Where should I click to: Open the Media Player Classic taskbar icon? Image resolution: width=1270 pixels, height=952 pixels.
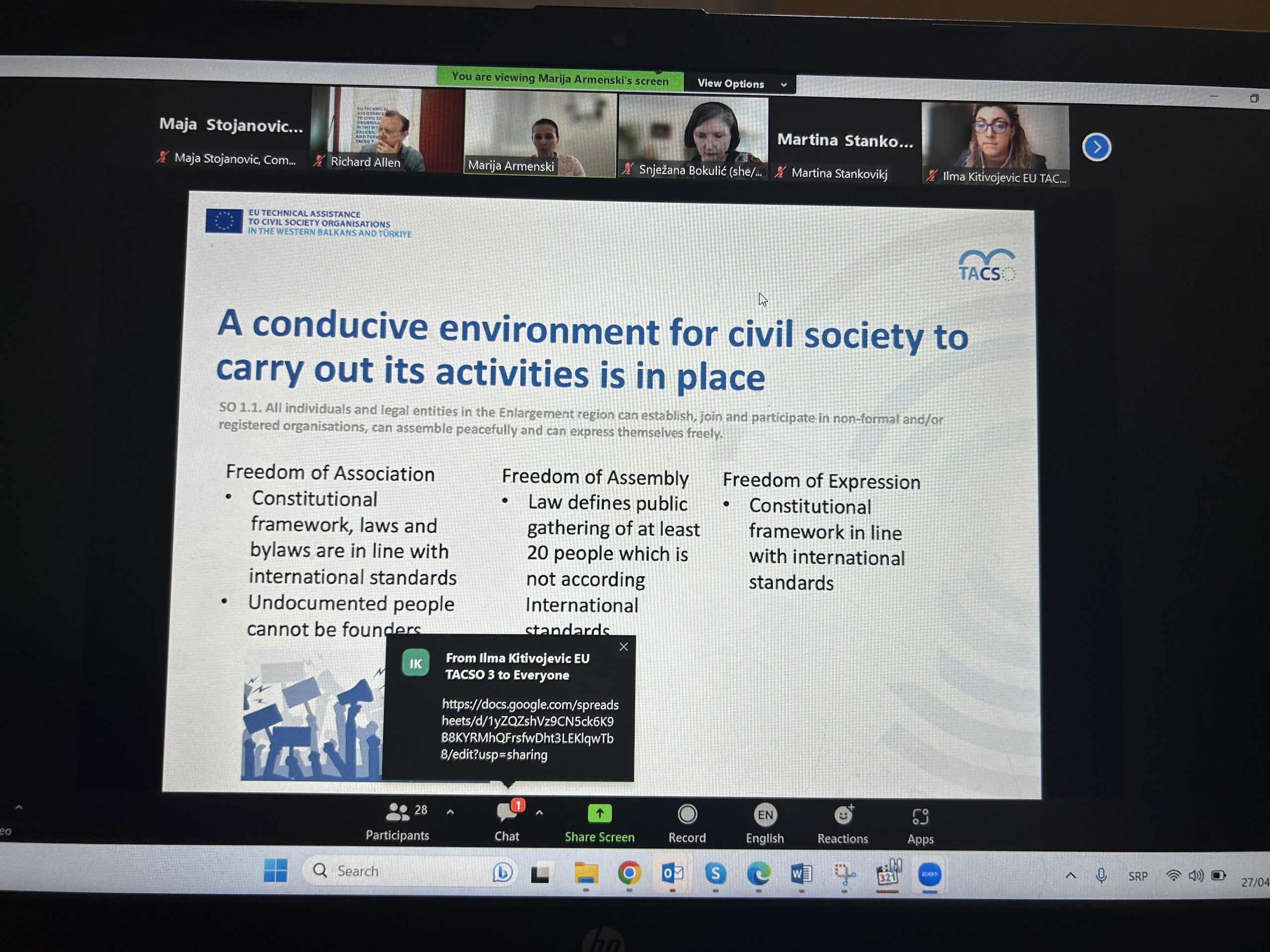[x=888, y=873]
